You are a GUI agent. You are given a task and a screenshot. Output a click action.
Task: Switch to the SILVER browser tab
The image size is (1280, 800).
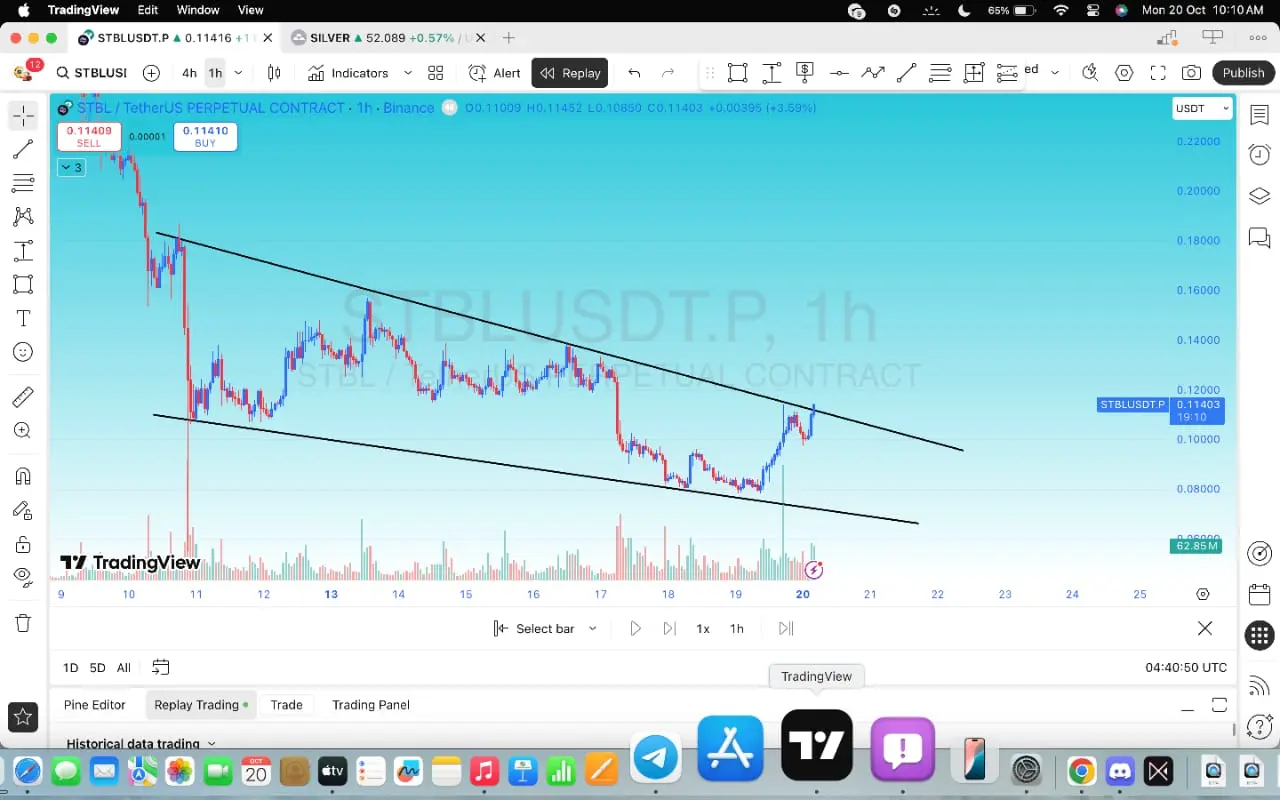click(386, 38)
